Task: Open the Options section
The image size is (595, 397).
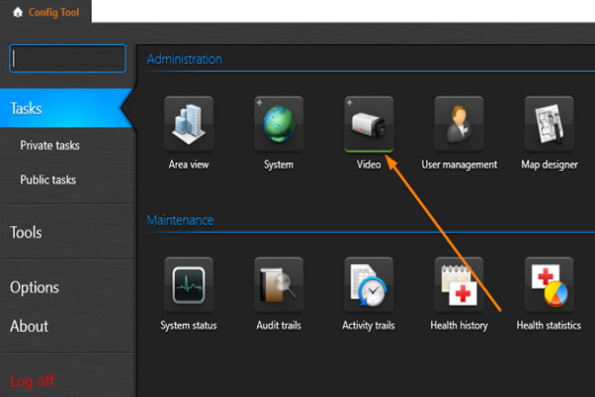Action: point(34,287)
